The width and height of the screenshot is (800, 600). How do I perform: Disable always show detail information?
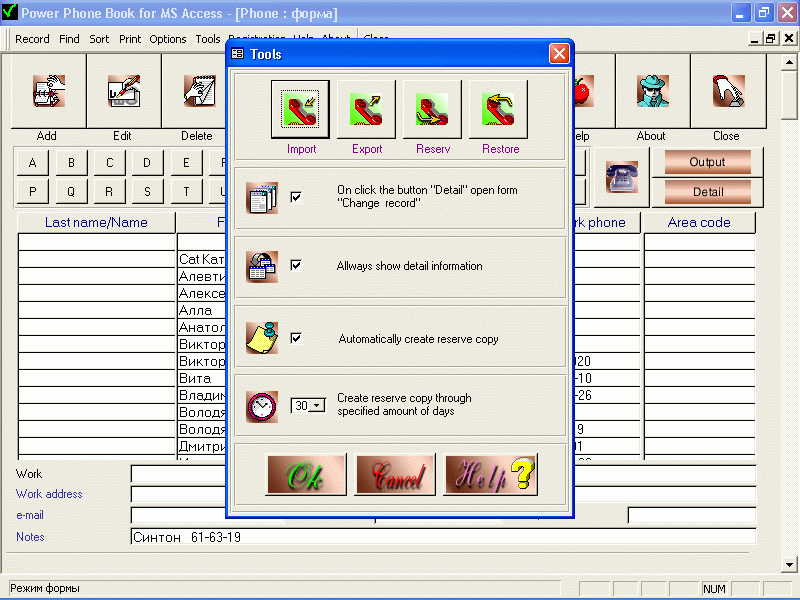point(294,266)
